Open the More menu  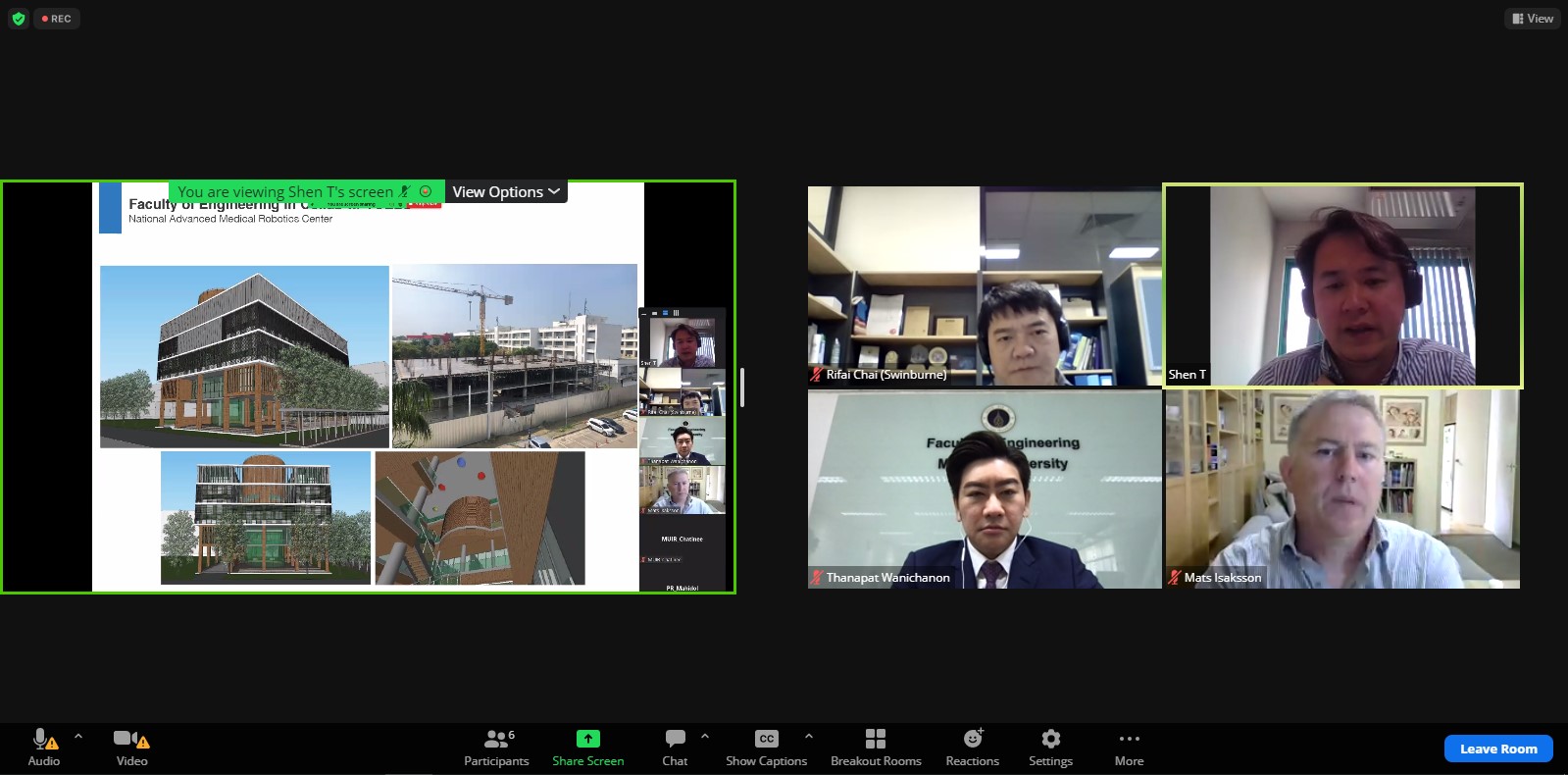(1129, 748)
